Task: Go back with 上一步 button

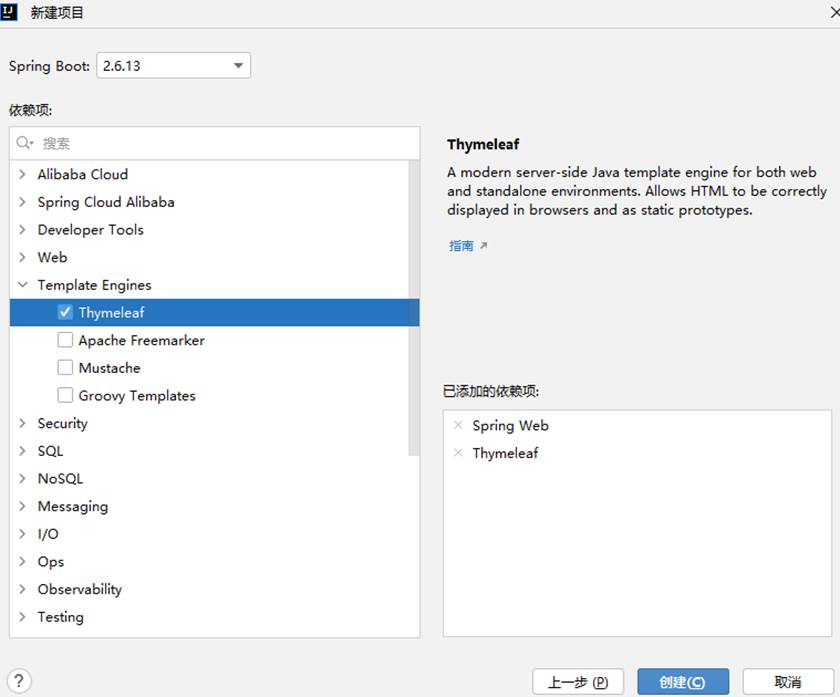Action: tap(578, 682)
